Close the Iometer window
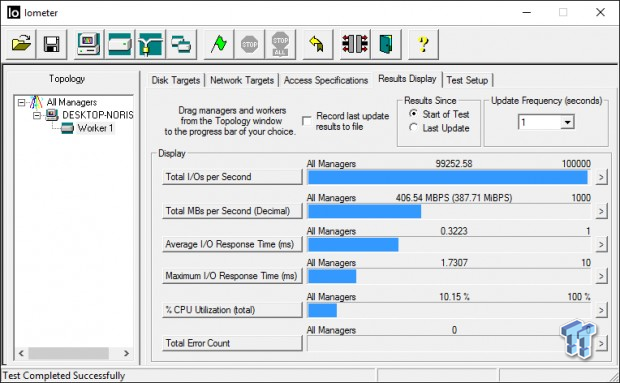This screenshot has width=620, height=383. coord(600,13)
